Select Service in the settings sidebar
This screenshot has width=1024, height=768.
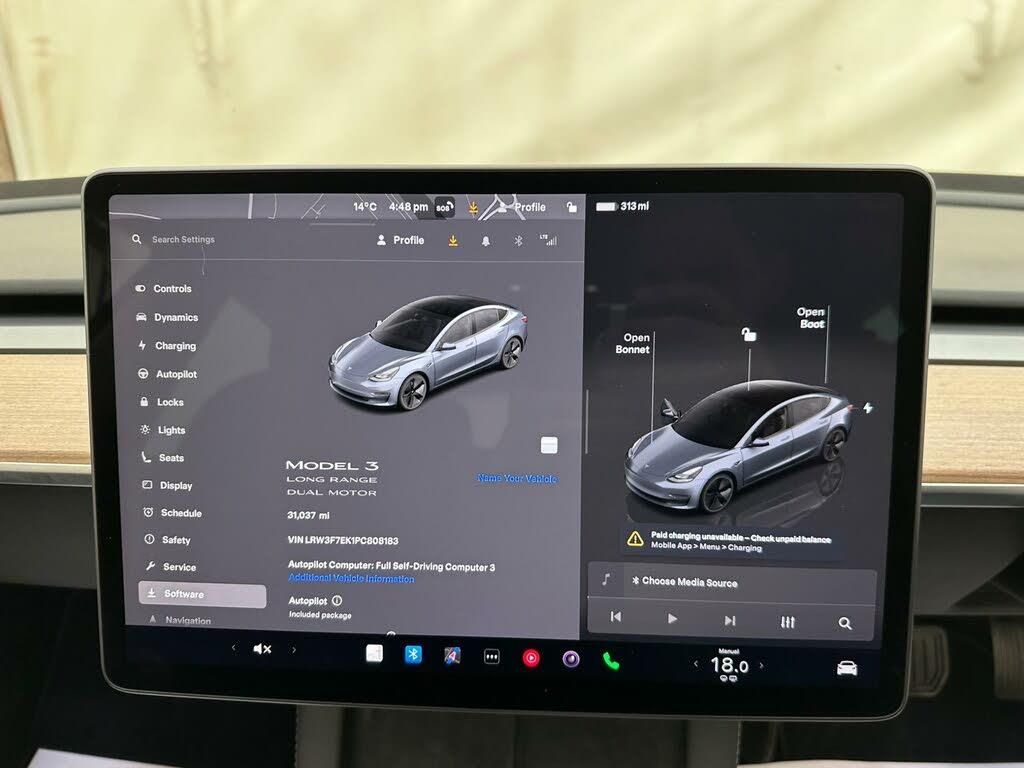tap(170, 567)
